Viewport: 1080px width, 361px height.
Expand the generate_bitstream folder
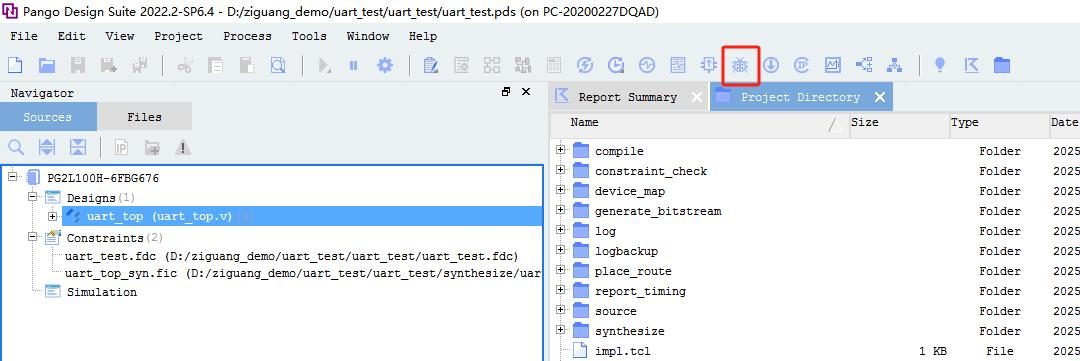coord(561,209)
